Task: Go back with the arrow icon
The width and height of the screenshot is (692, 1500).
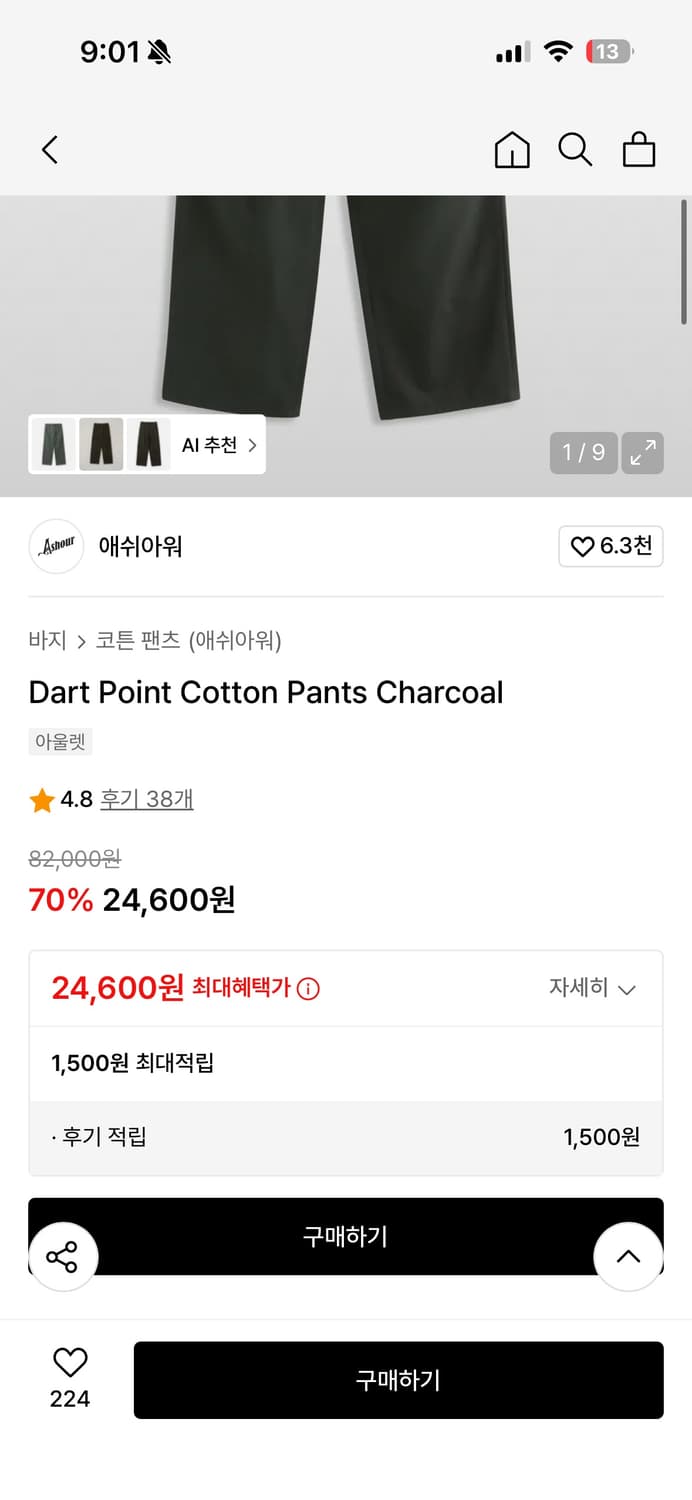Action: coord(50,148)
